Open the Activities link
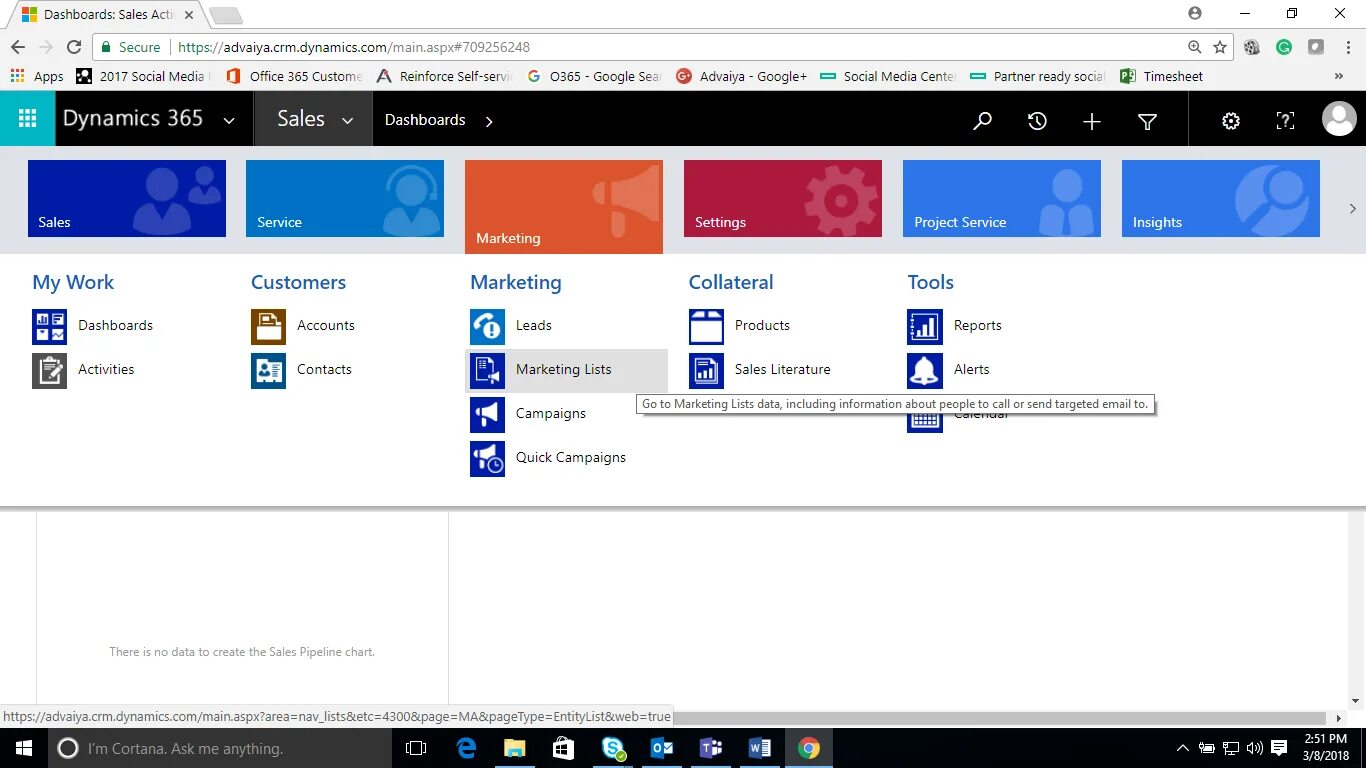Image resolution: width=1366 pixels, height=768 pixels. click(106, 369)
